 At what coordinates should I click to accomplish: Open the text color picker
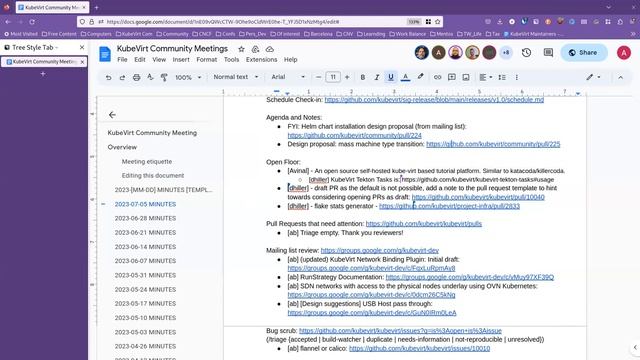(x=405, y=77)
